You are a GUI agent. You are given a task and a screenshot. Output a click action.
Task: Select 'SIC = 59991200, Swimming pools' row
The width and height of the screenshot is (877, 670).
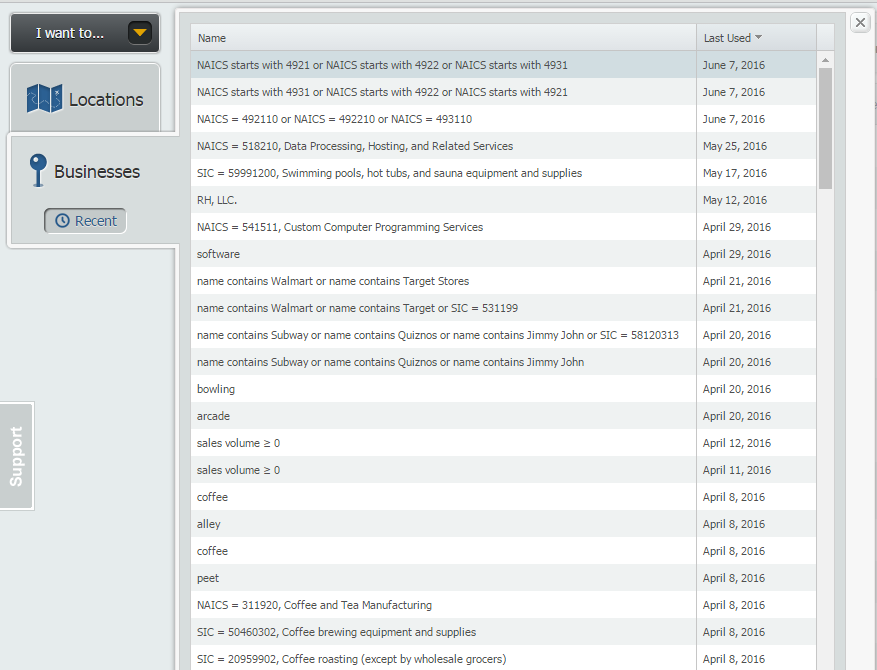pos(503,173)
